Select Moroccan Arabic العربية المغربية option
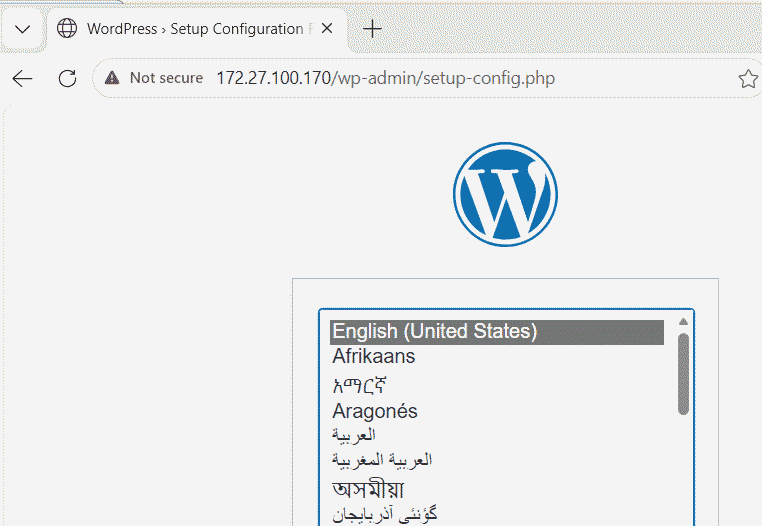The image size is (762, 526). [497, 459]
